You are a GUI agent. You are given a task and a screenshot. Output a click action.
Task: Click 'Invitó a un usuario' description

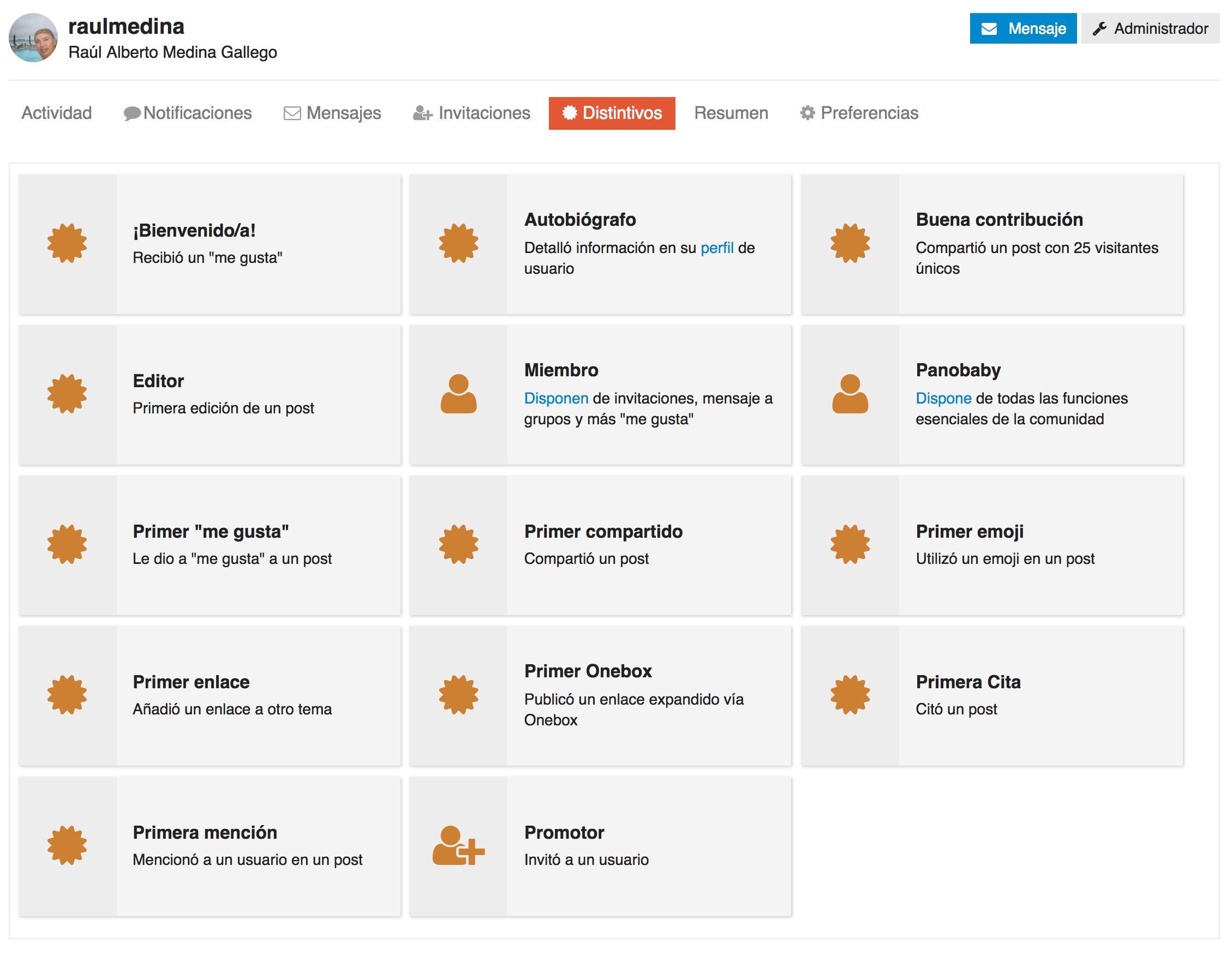[587, 859]
